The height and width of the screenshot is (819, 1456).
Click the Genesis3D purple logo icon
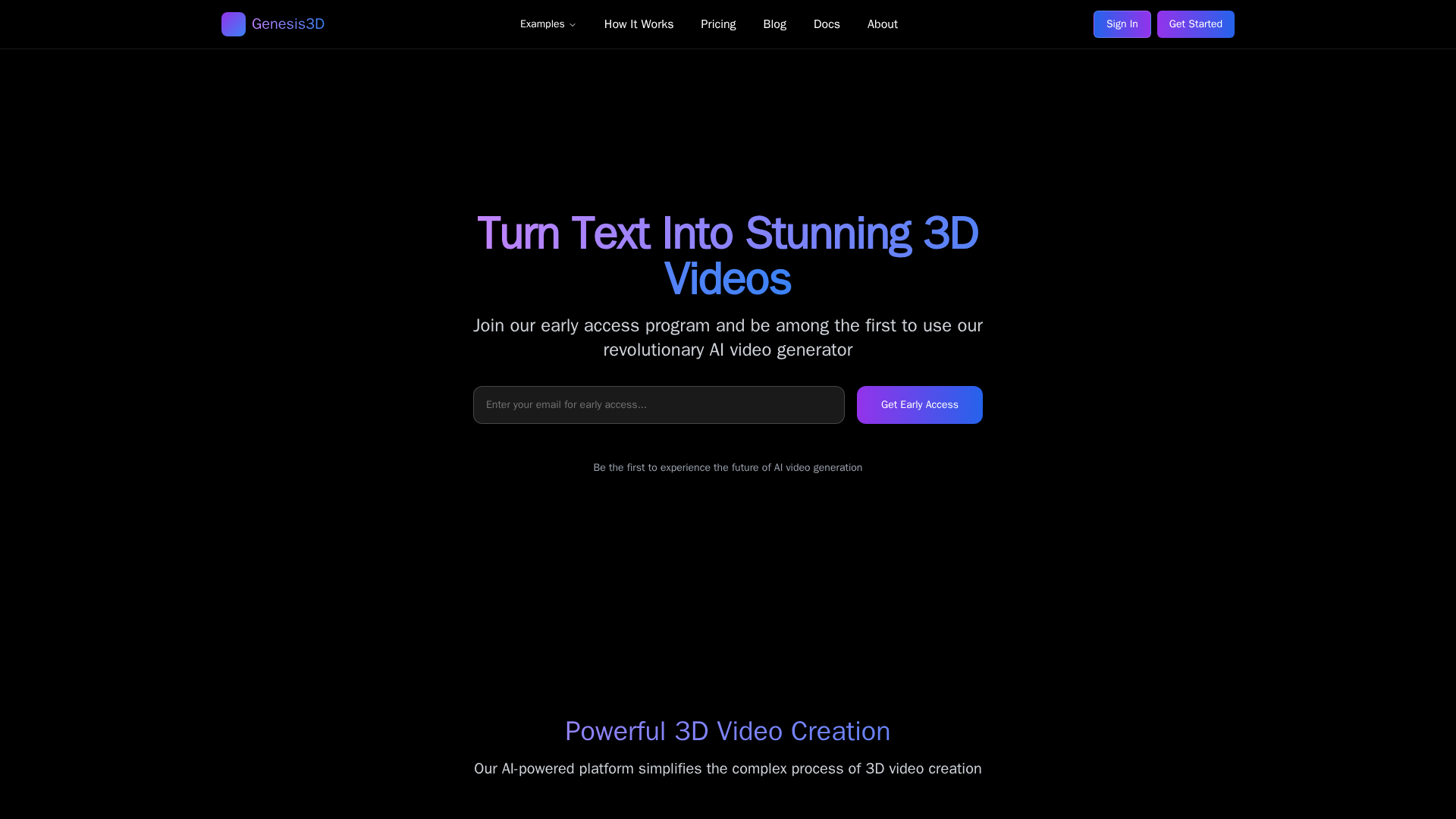tap(233, 24)
